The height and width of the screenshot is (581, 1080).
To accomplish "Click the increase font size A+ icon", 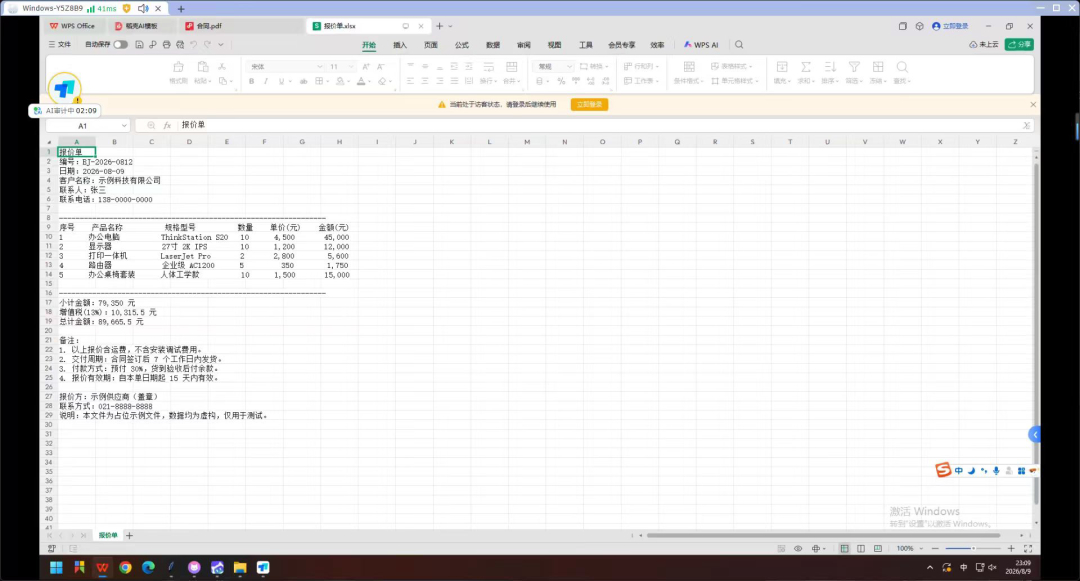I will click(x=366, y=67).
